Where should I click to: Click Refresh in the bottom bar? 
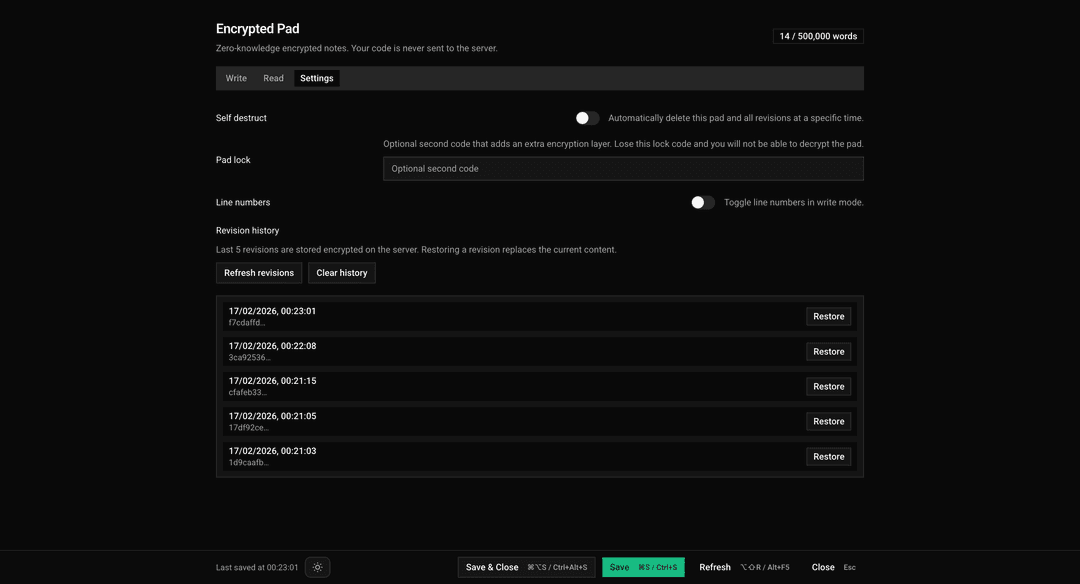point(715,567)
